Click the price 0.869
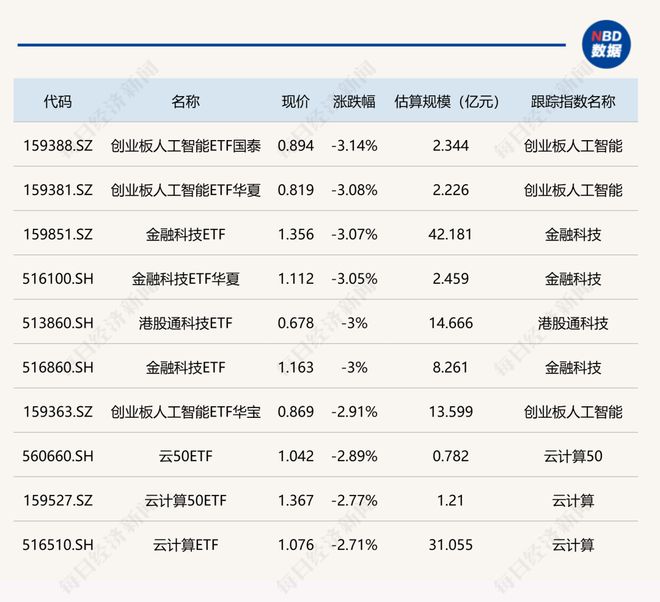The height and width of the screenshot is (602, 660). [x=295, y=412]
